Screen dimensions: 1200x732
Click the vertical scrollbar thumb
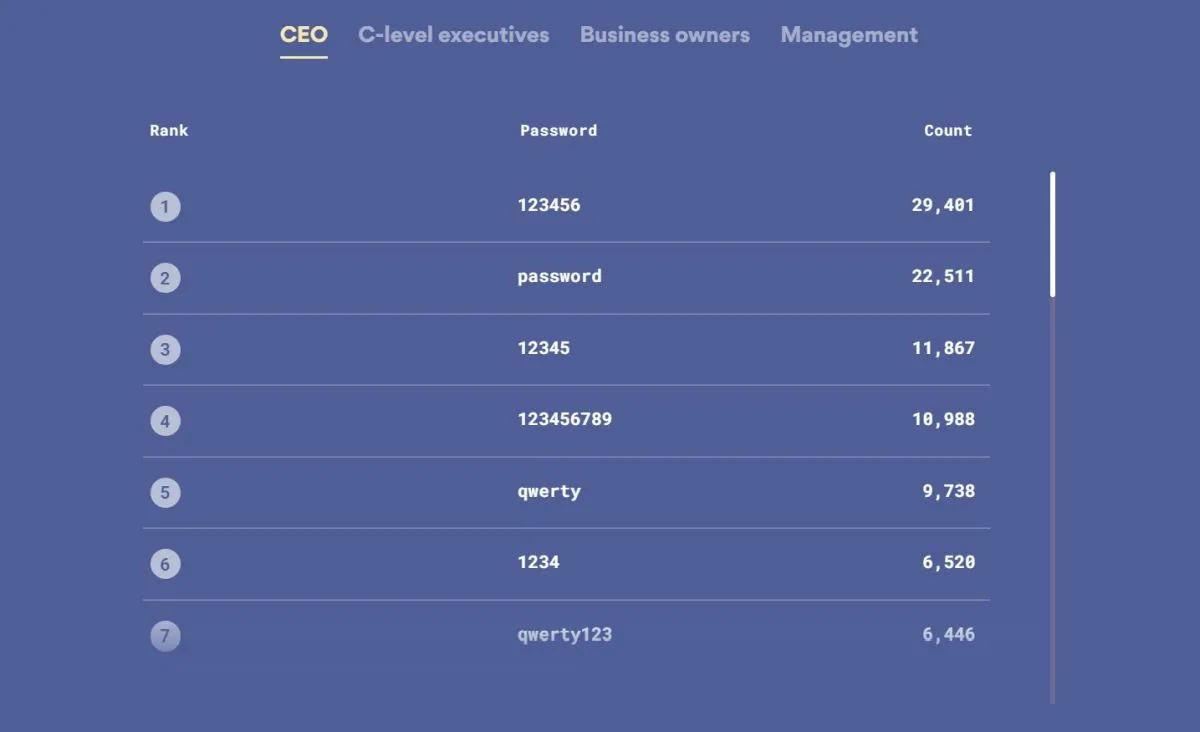(x=1052, y=232)
